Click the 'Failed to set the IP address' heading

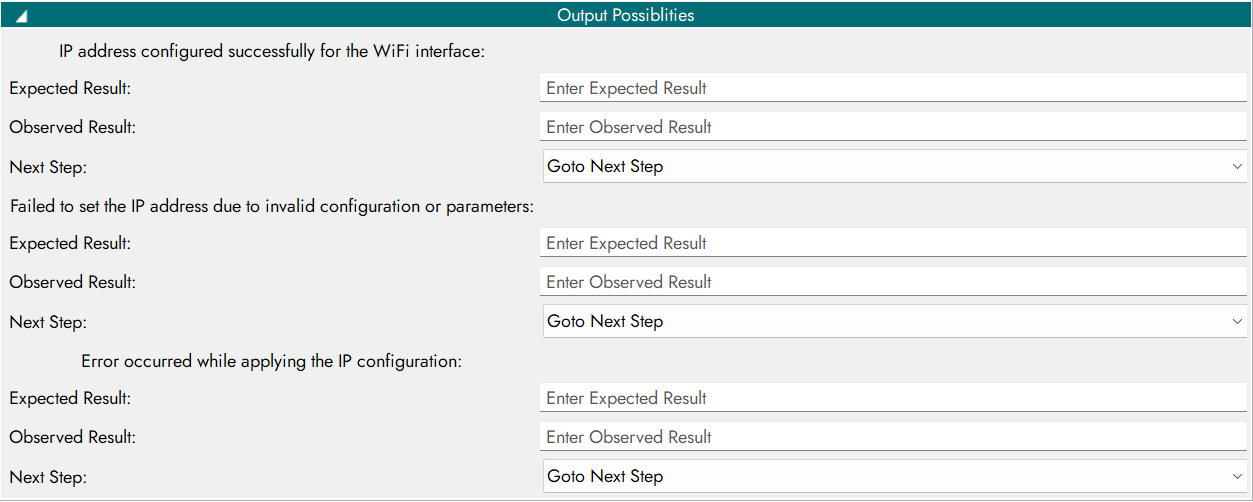click(272, 206)
